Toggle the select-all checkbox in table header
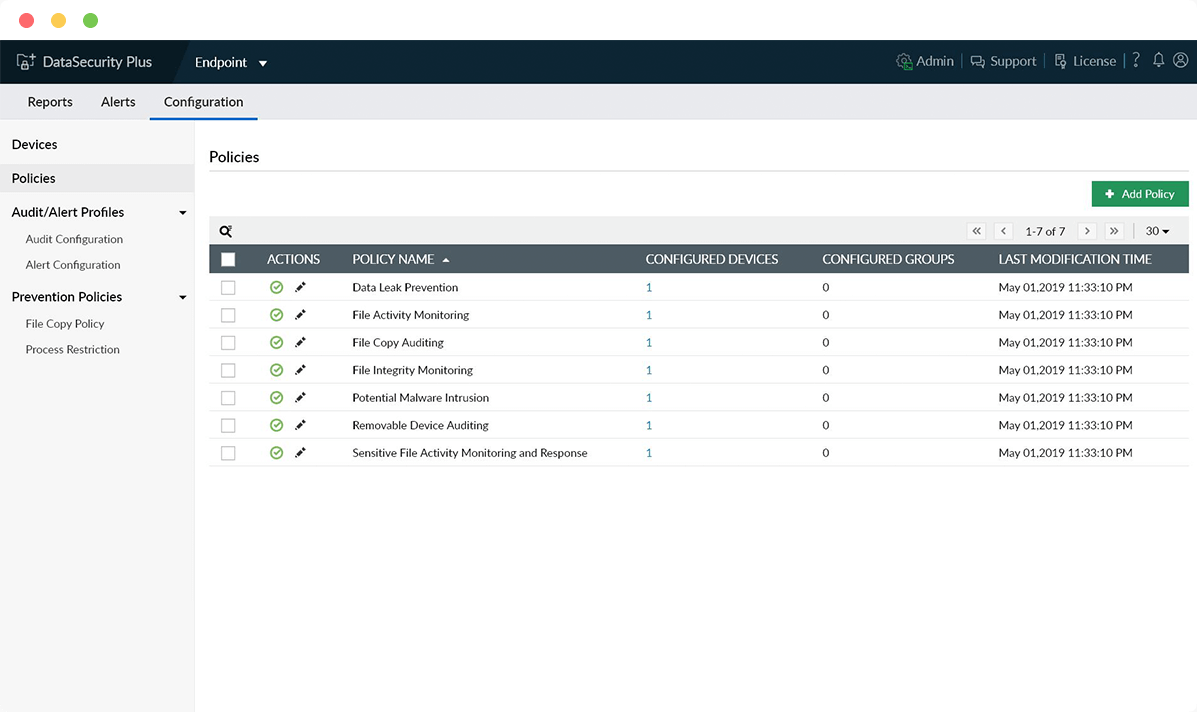Viewport: 1197px width, 712px height. coord(228,259)
